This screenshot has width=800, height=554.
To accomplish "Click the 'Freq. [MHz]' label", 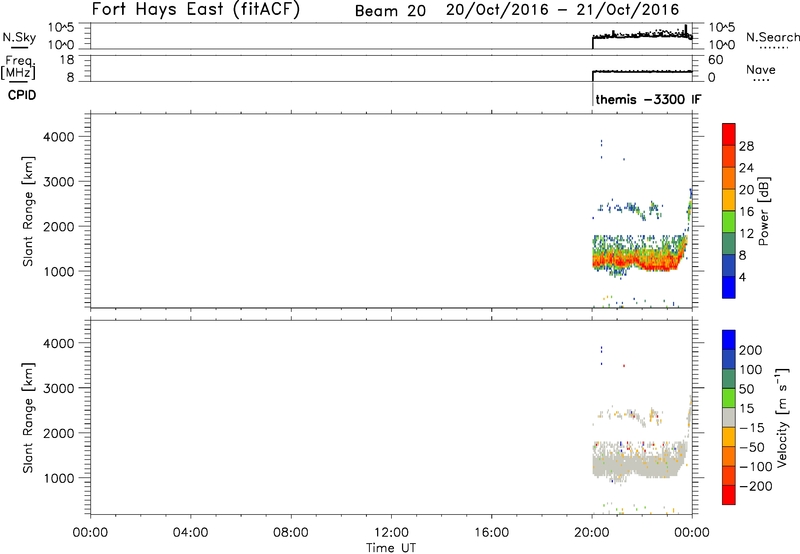I will tap(18, 67).
